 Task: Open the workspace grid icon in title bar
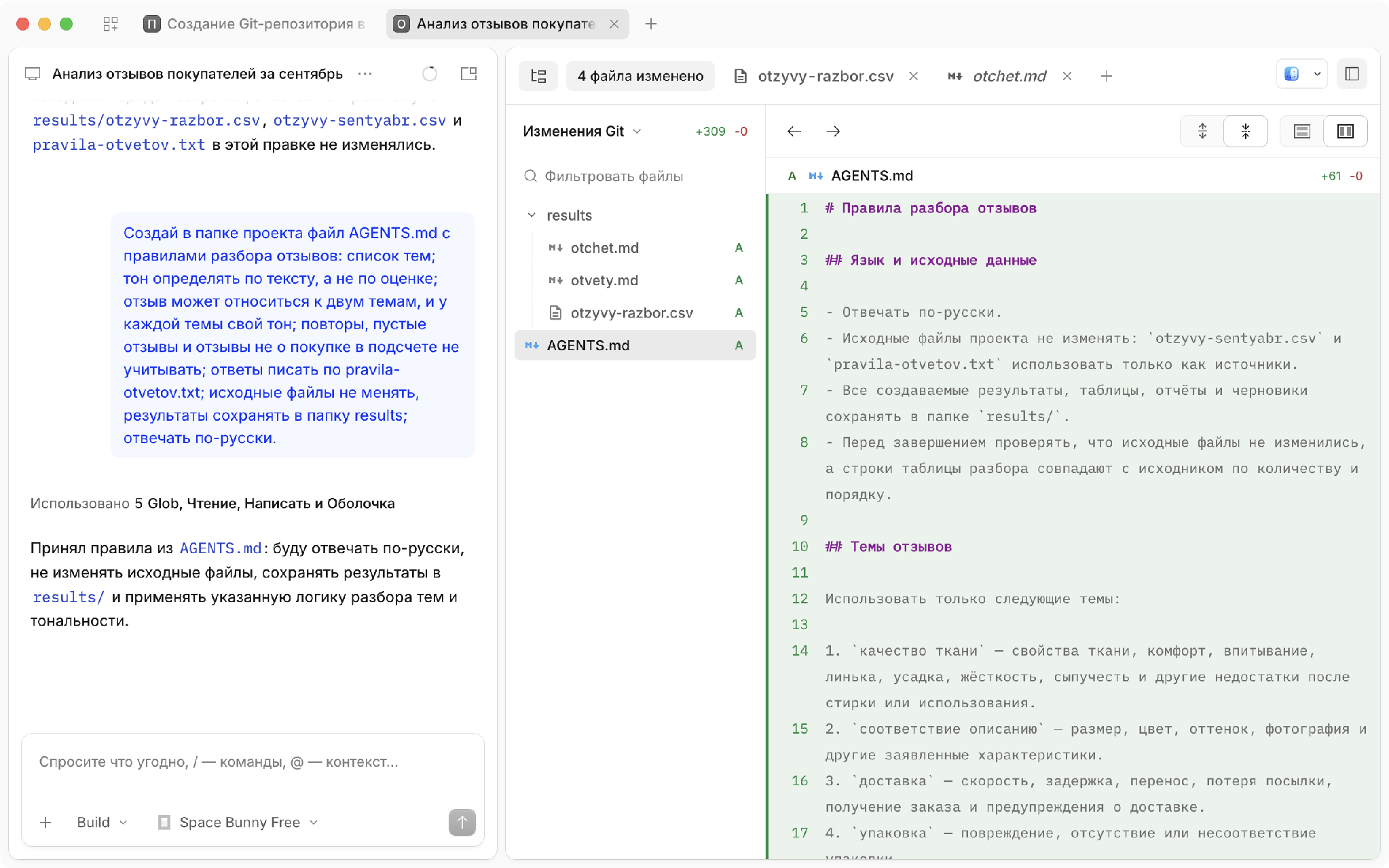pos(111,24)
